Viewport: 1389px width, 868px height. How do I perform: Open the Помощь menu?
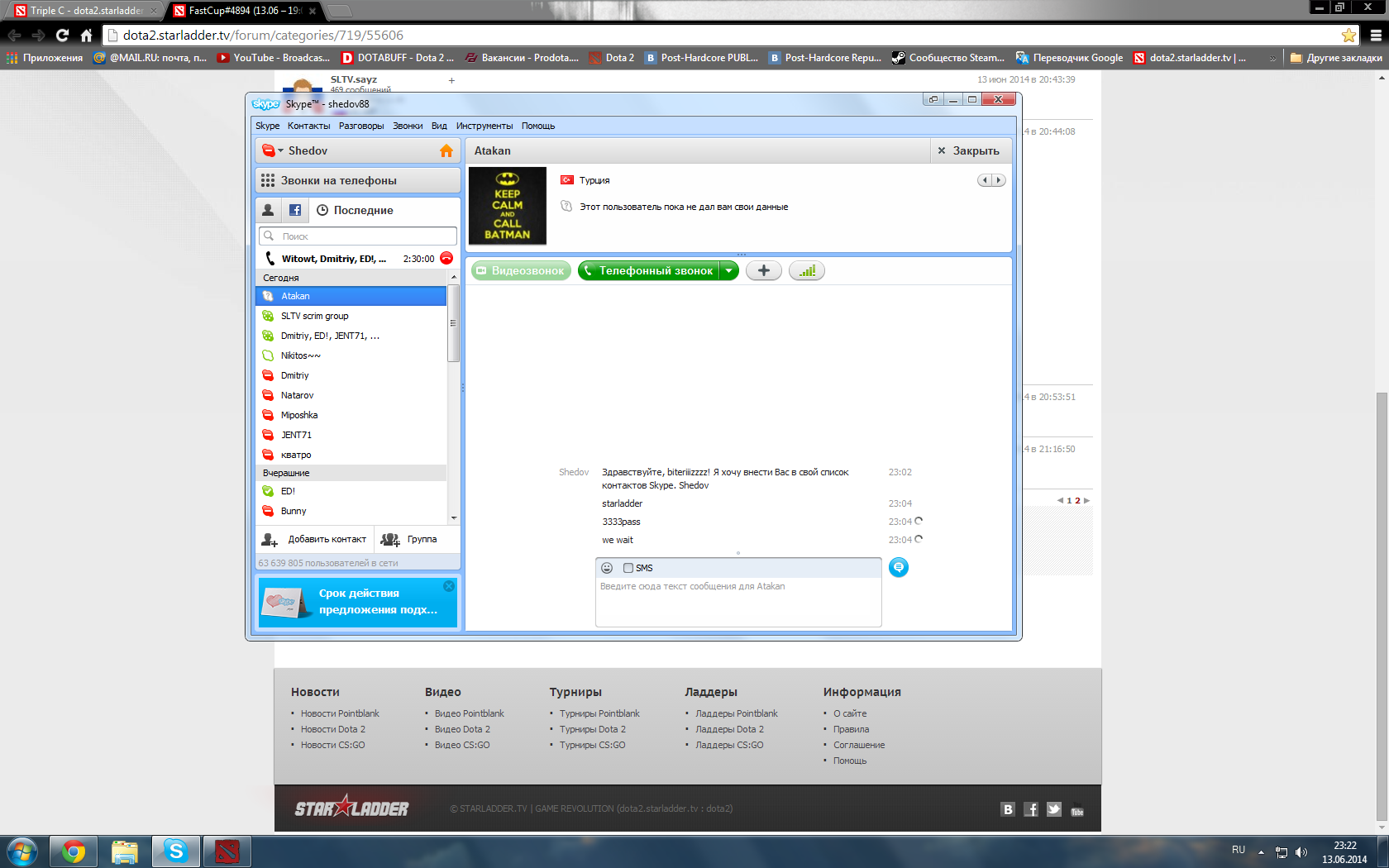(538, 126)
